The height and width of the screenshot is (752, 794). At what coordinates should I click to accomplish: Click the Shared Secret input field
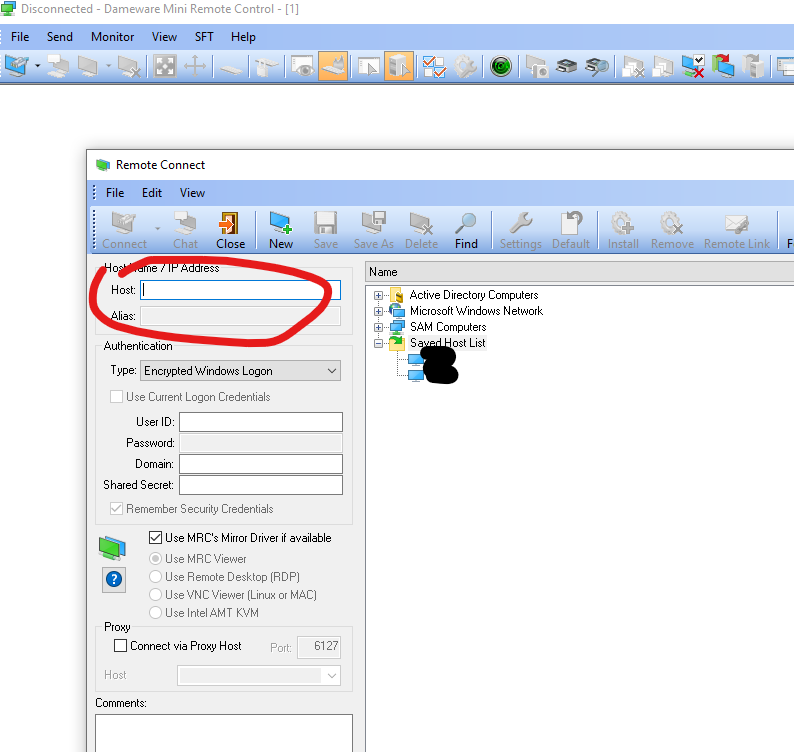(x=261, y=485)
